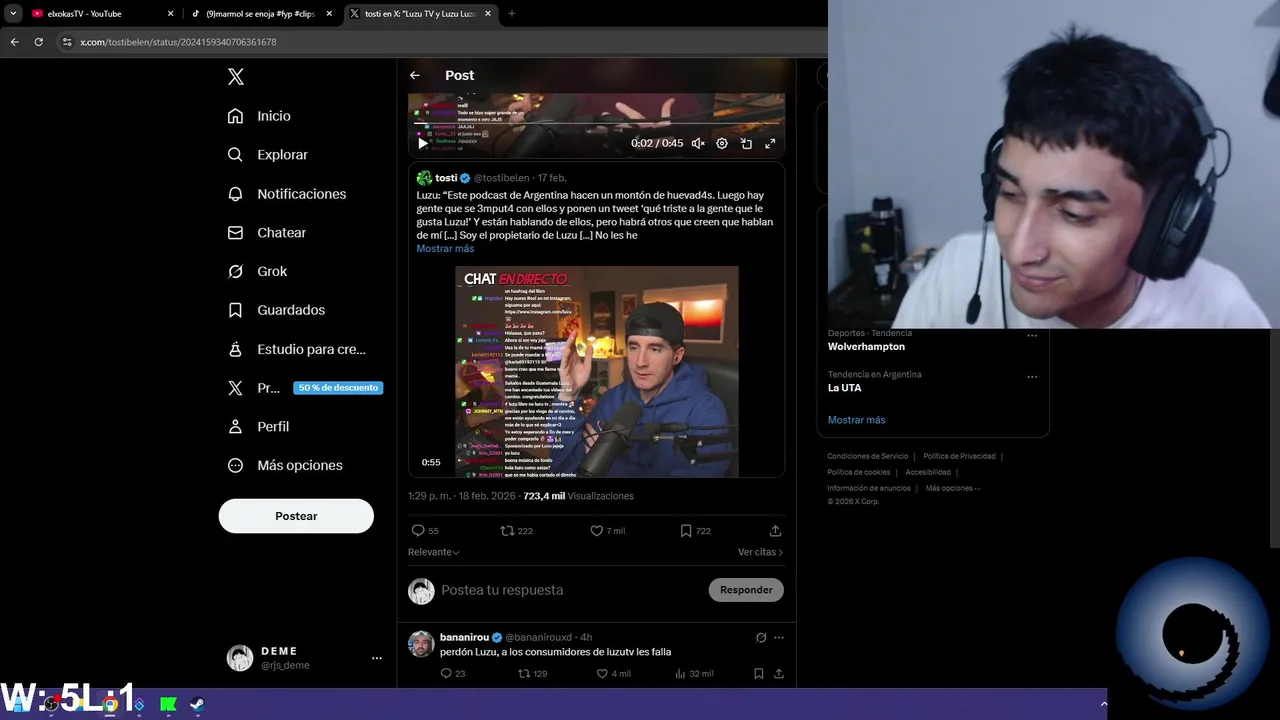Click the share icon on the main post
The height and width of the screenshot is (720, 1280).
click(x=775, y=531)
